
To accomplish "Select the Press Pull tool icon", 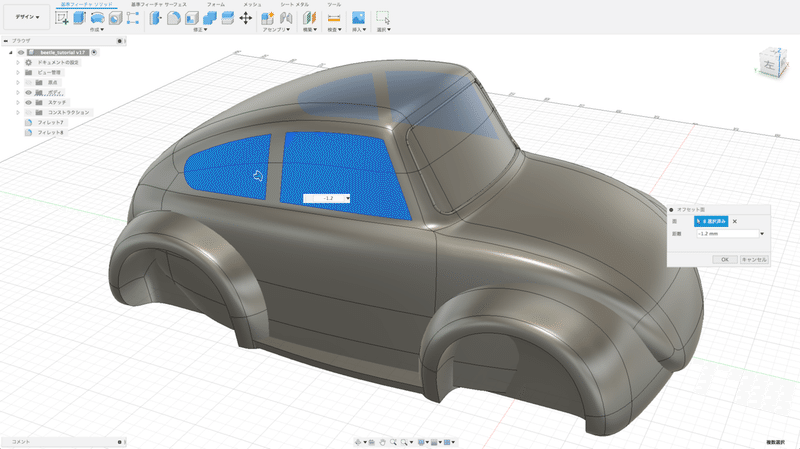I will click(155, 18).
